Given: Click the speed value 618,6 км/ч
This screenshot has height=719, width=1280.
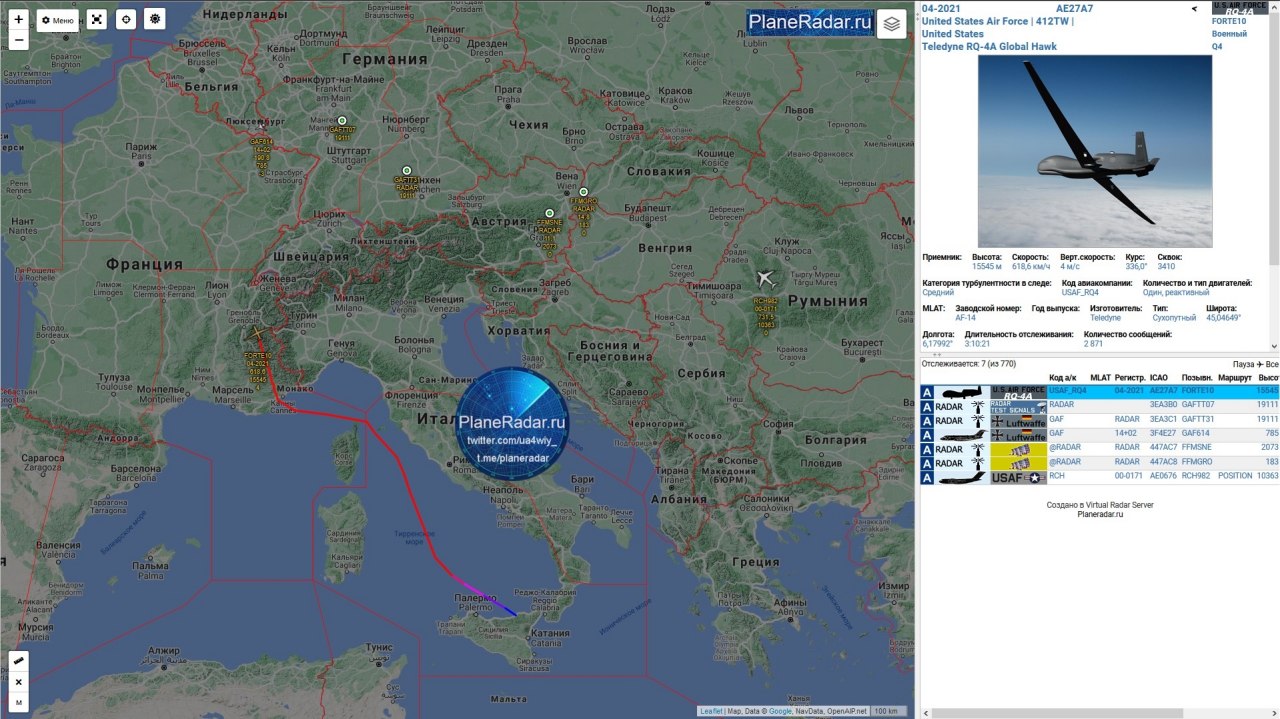Looking at the screenshot, I should click(x=1032, y=267).
